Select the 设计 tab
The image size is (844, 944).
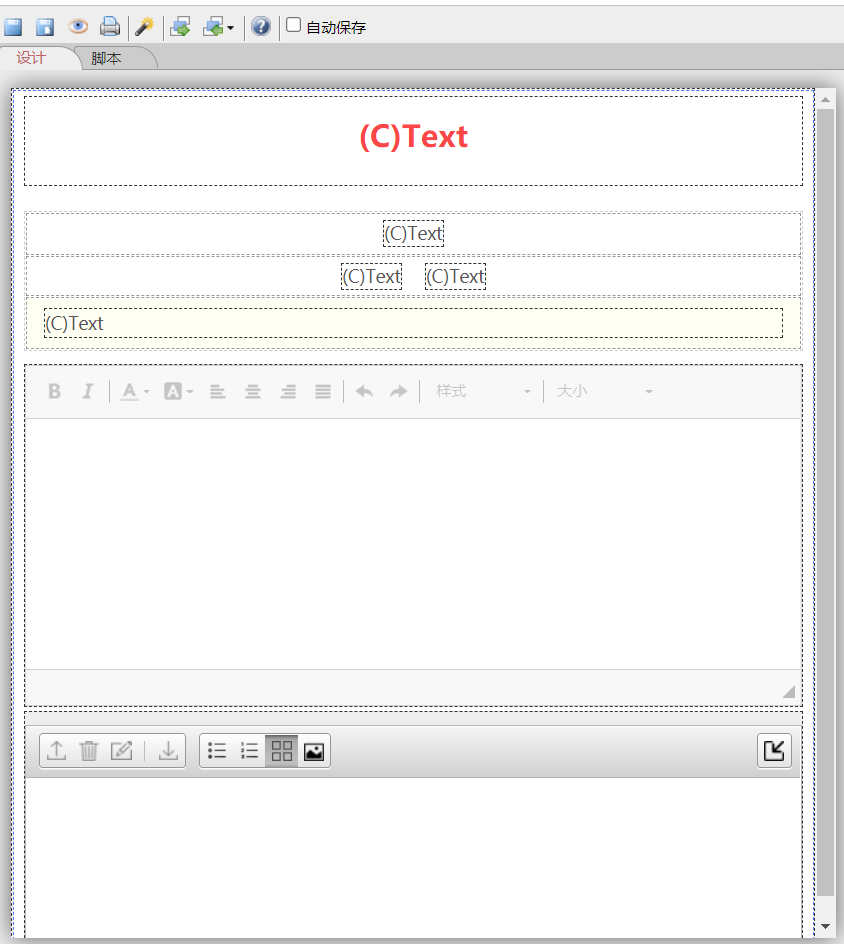click(31, 58)
